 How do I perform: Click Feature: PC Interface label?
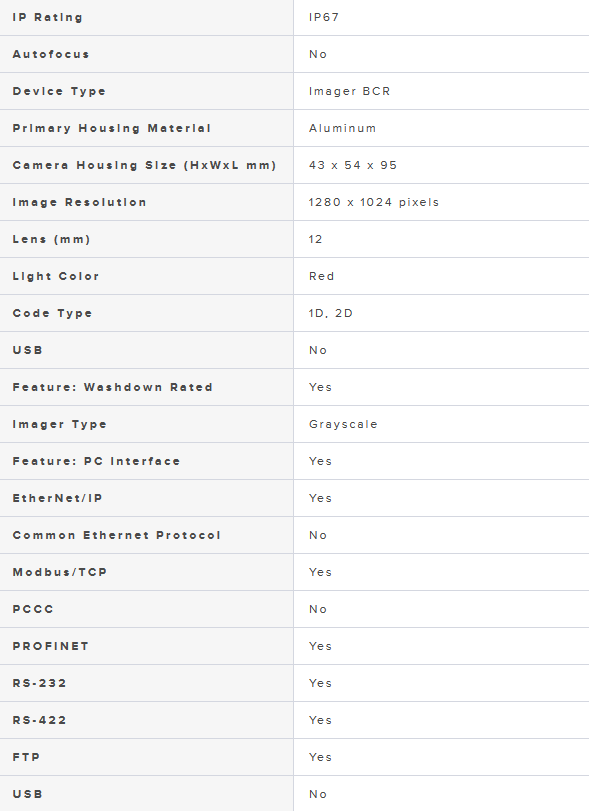[x=96, y=461]
